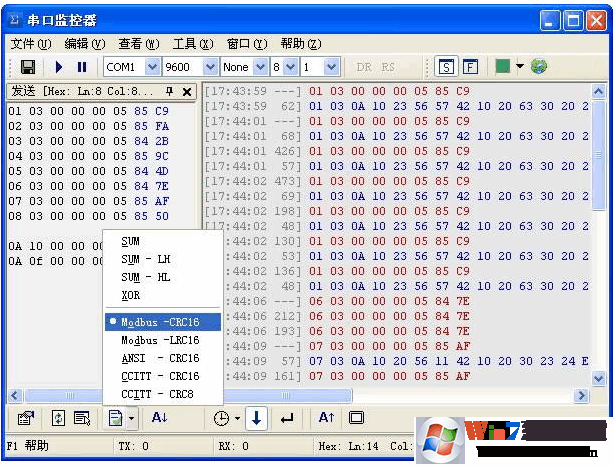Click the properties icon in bottom toolbar
This screenshot has width=614, height=466.
(26, 418)
